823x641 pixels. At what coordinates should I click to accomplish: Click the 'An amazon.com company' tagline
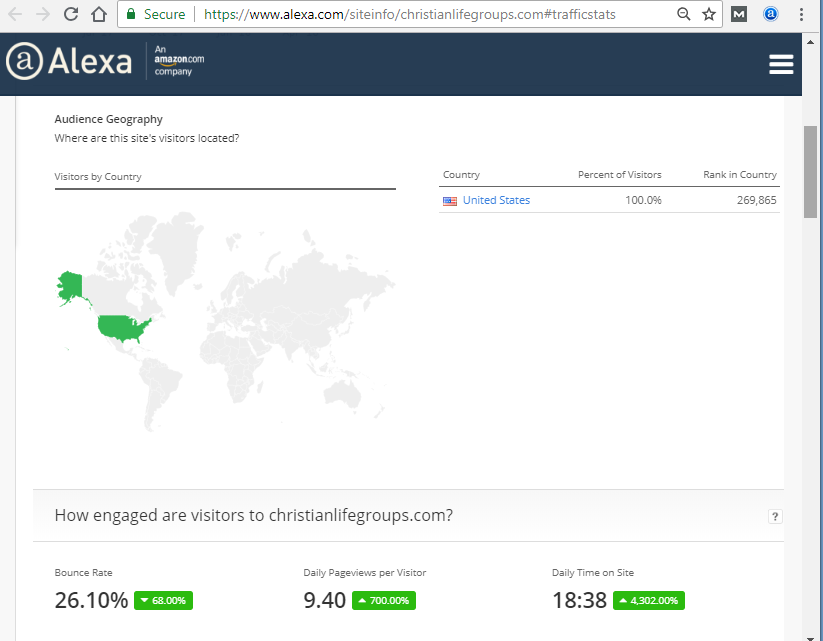coord(179,60)
